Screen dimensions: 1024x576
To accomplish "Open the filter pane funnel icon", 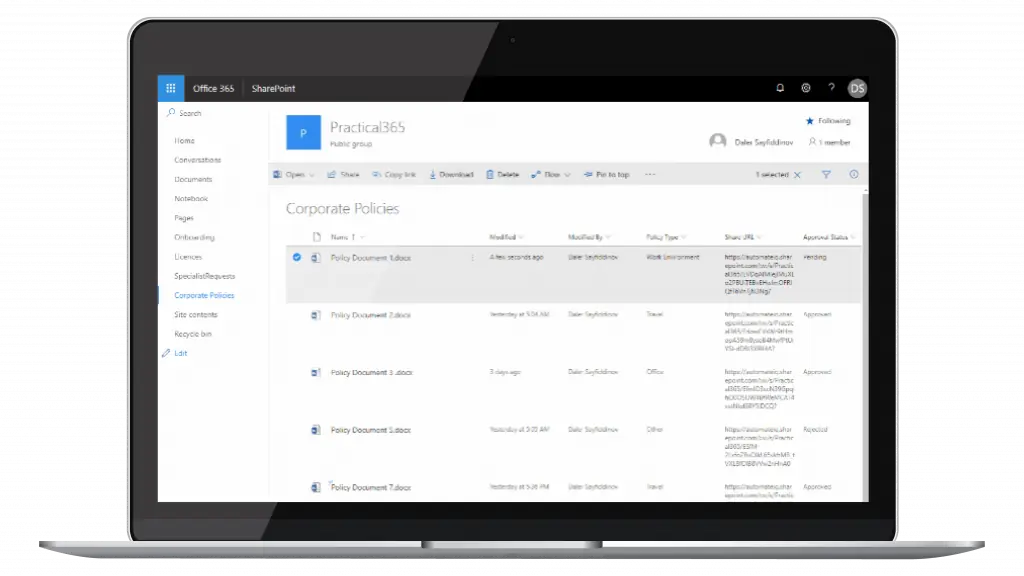I will [827, 174].
